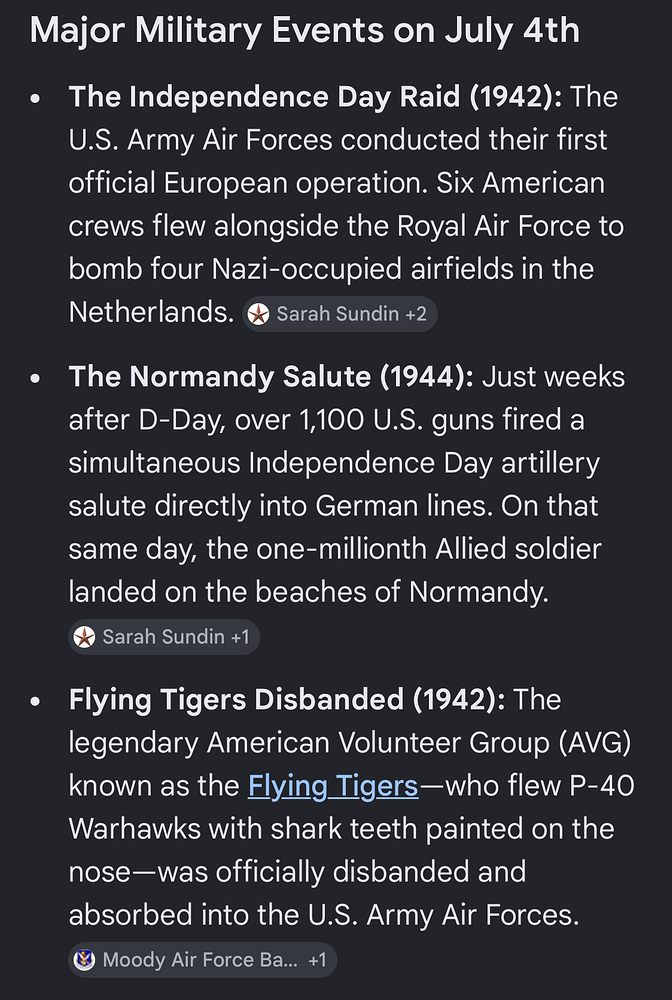The image size is (672, 1000).
Task: Expand +1 sources beside Moody Air Force Ba...
Action: [x=317, y=959]
